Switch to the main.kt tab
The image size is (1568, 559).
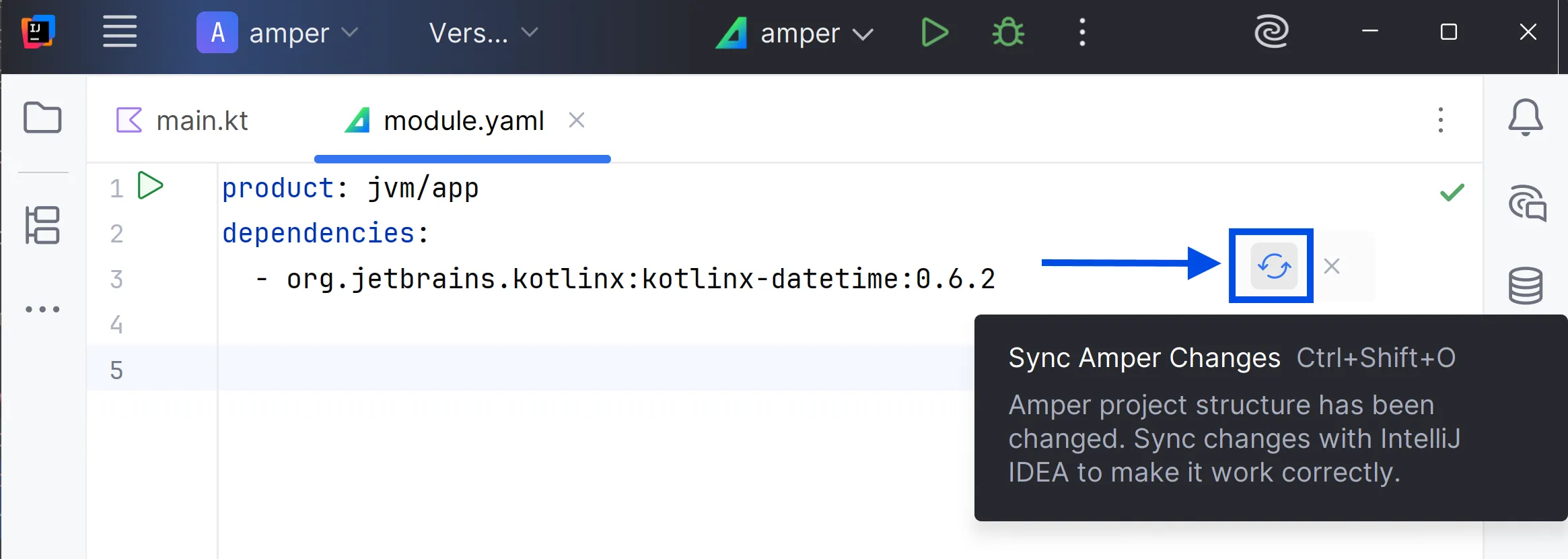click(x=183, y=121)
